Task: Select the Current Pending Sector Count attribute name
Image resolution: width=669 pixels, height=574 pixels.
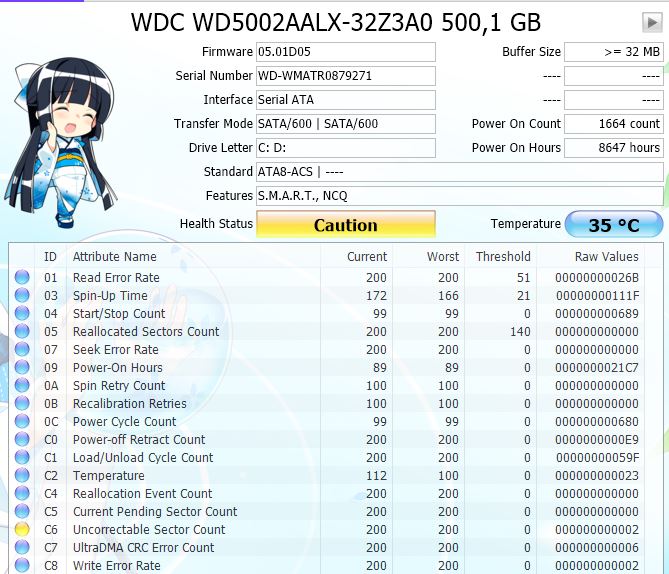Action: 155,512
